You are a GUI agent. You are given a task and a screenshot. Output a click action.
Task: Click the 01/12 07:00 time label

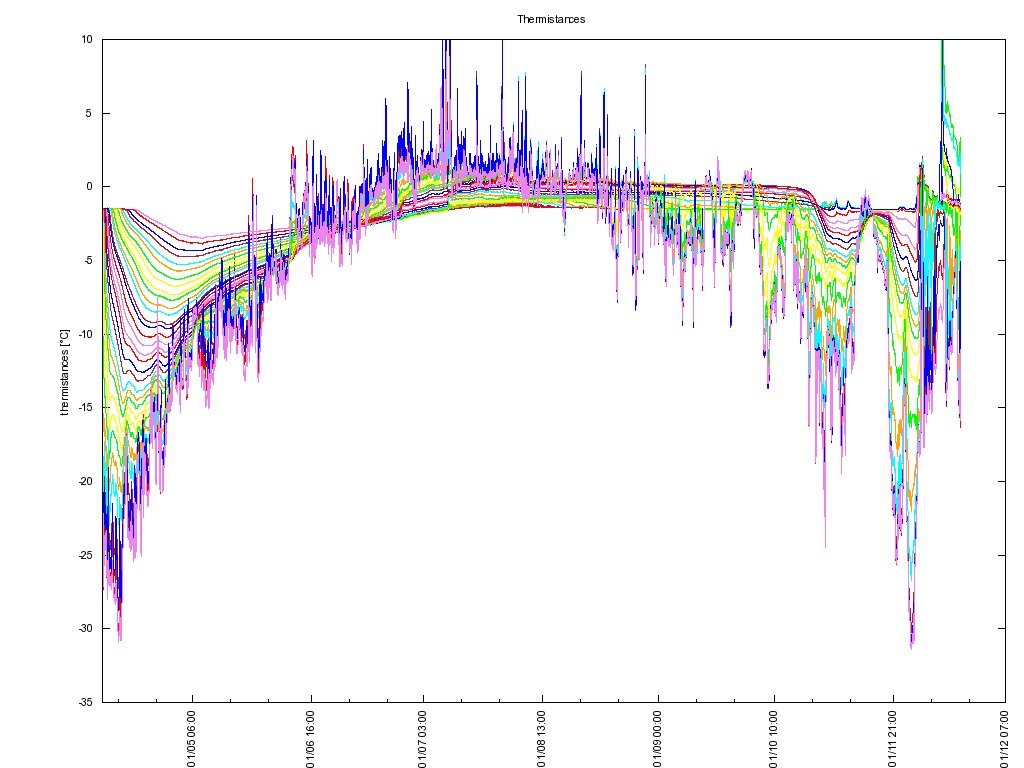(x=1006, y=738)
